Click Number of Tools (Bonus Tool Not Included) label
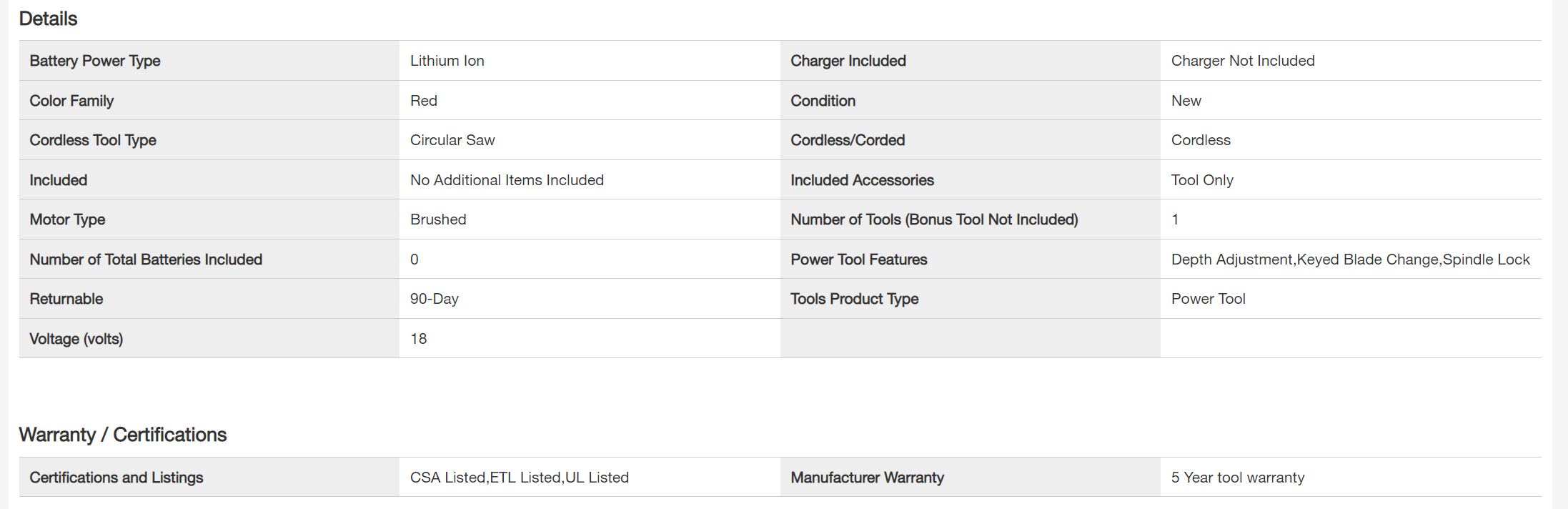The width and height of the screenshot is (1568, 509). [934, 219]
